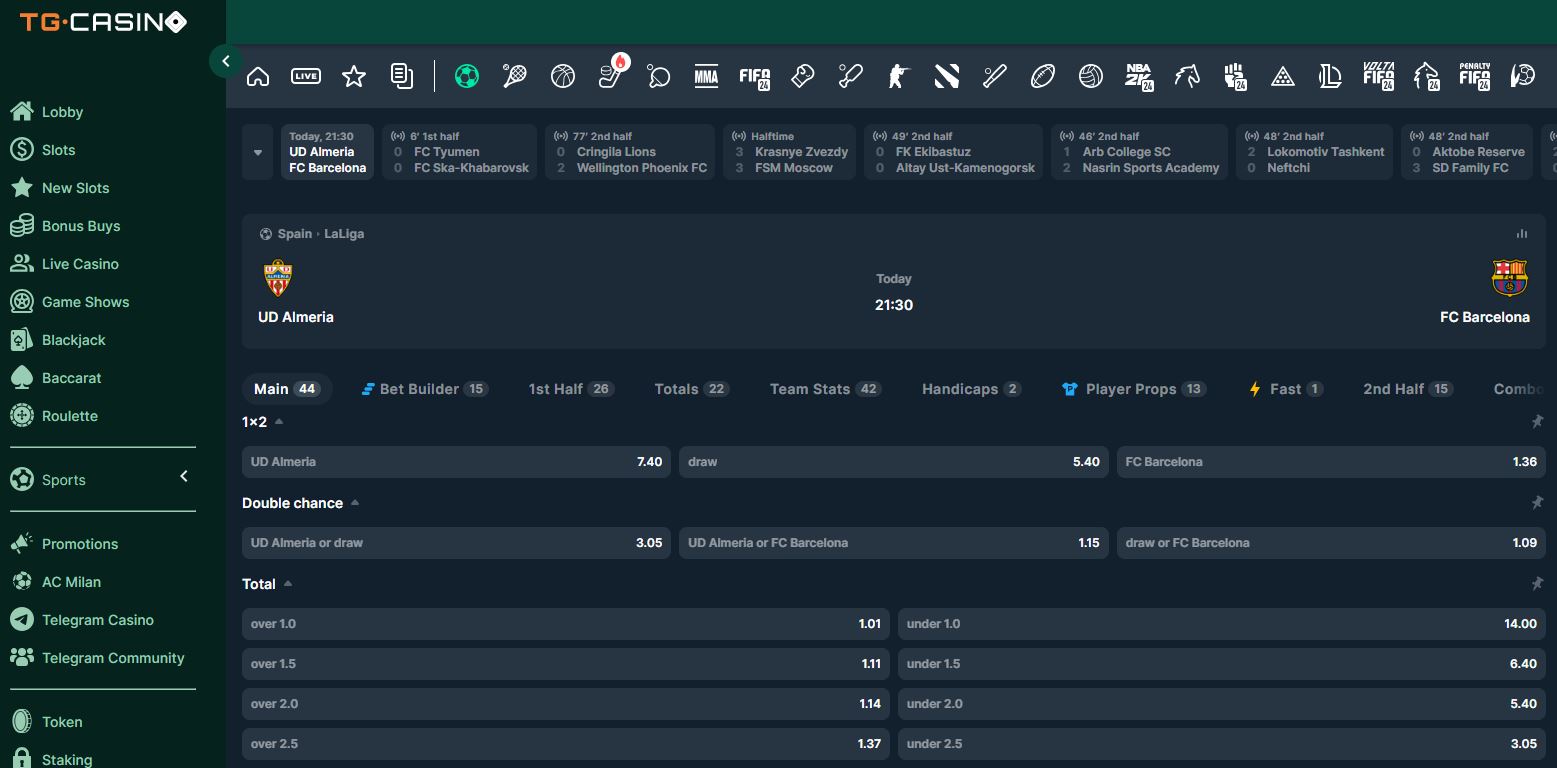Open the FC Tyumen vs Ska-Khabarovsk match card
The image size is (1557, 768).
point(460,152)
